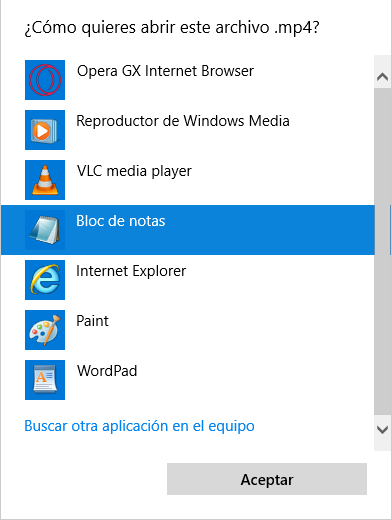Click the Windows Media Player icon

(45, 130)
